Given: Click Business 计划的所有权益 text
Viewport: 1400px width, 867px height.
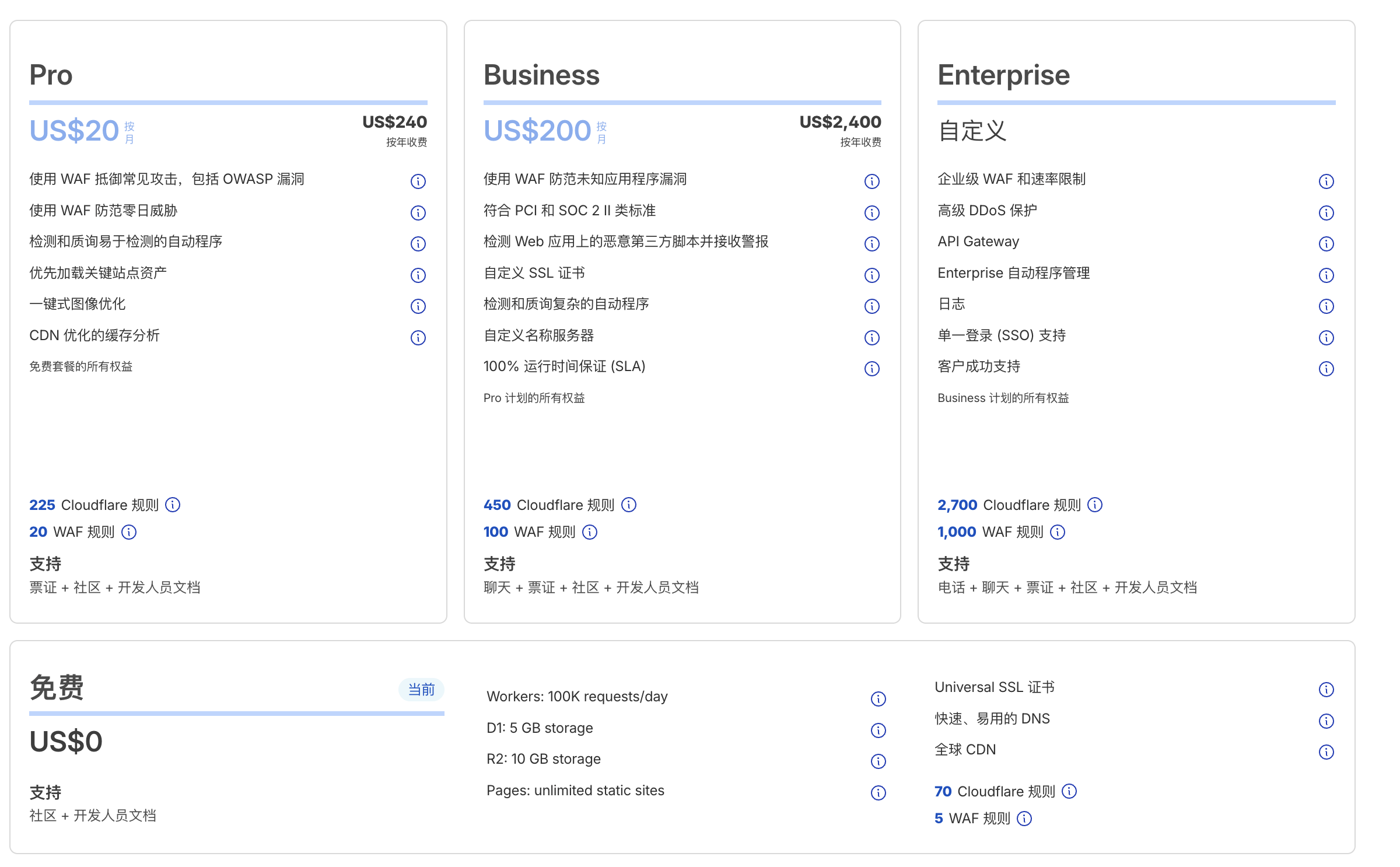Looking at the screenshot, I should point(1003,398).
